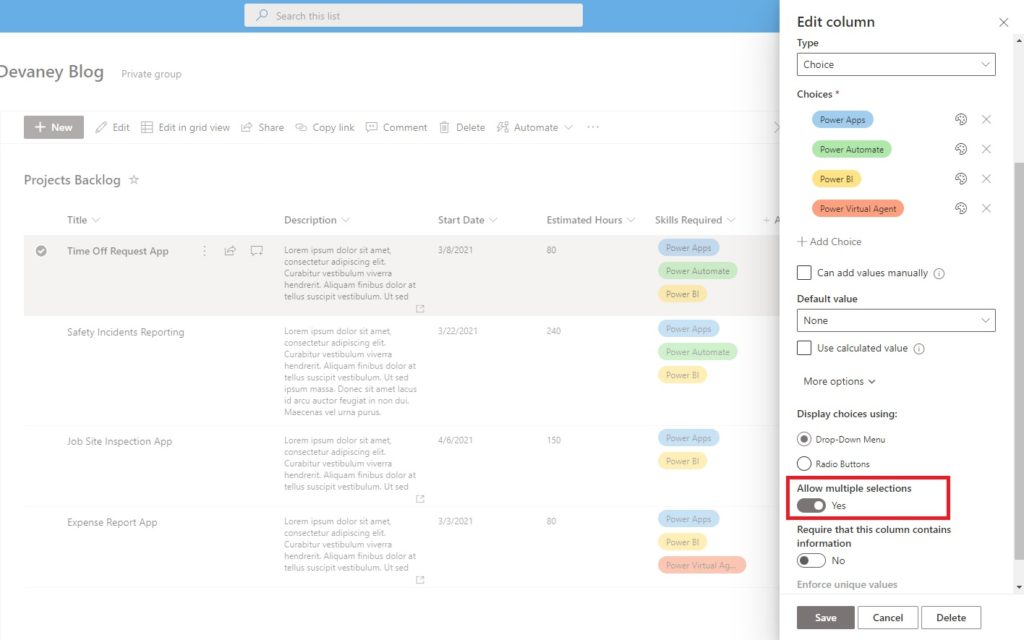Viewport: 1024px width, 640px height.
Task: Open color palette for Power BI choice
Action: click(961, 178)
